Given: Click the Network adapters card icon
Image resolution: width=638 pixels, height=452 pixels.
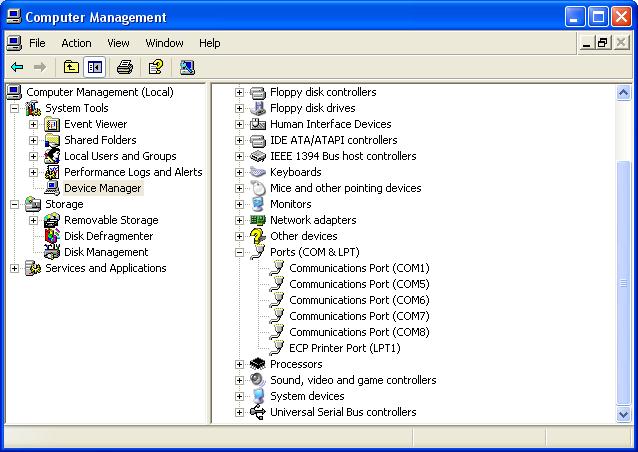Looking at the screenshot, I should [x=258, y=220].
